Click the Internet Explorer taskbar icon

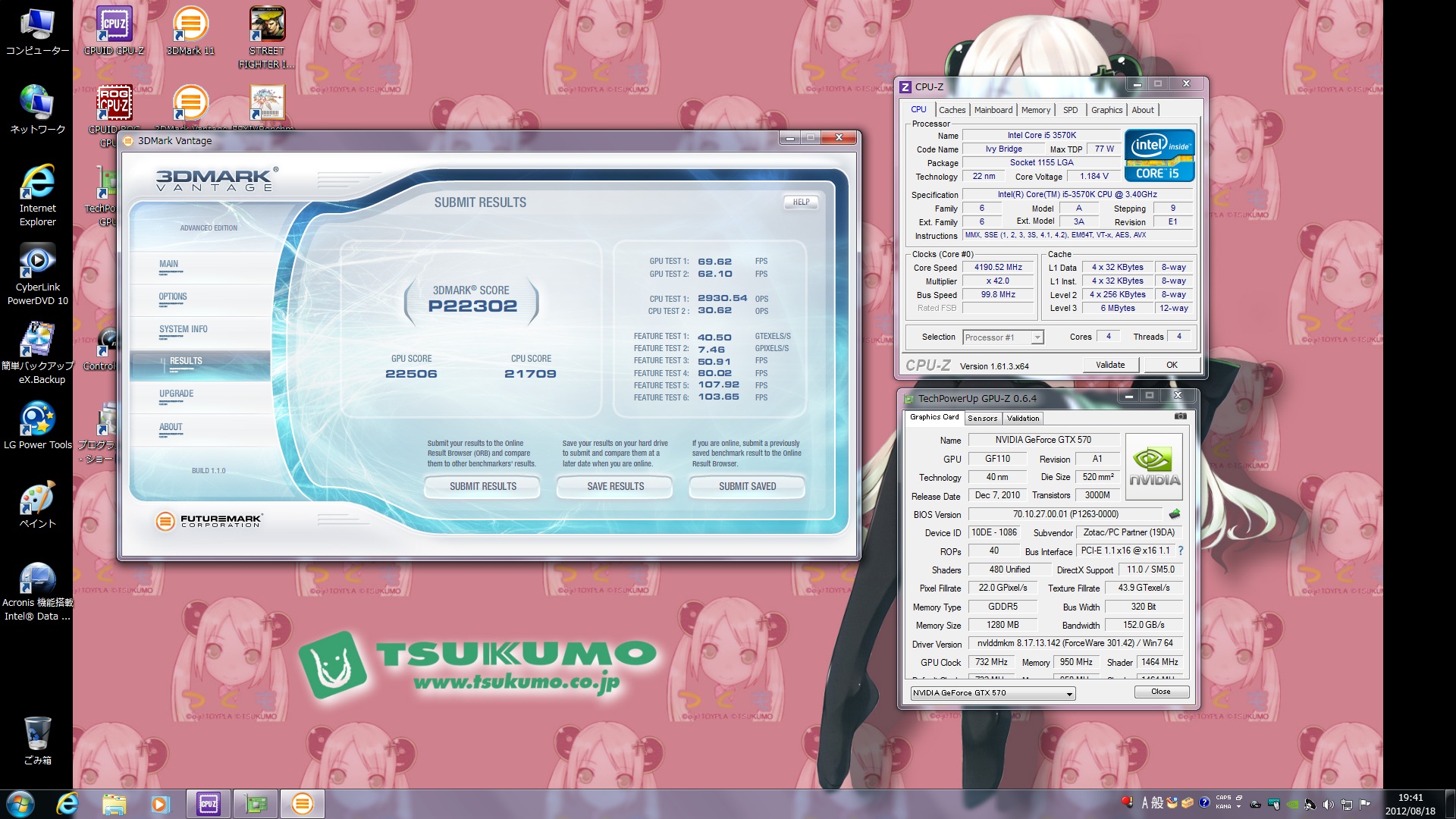click(67, 804)
